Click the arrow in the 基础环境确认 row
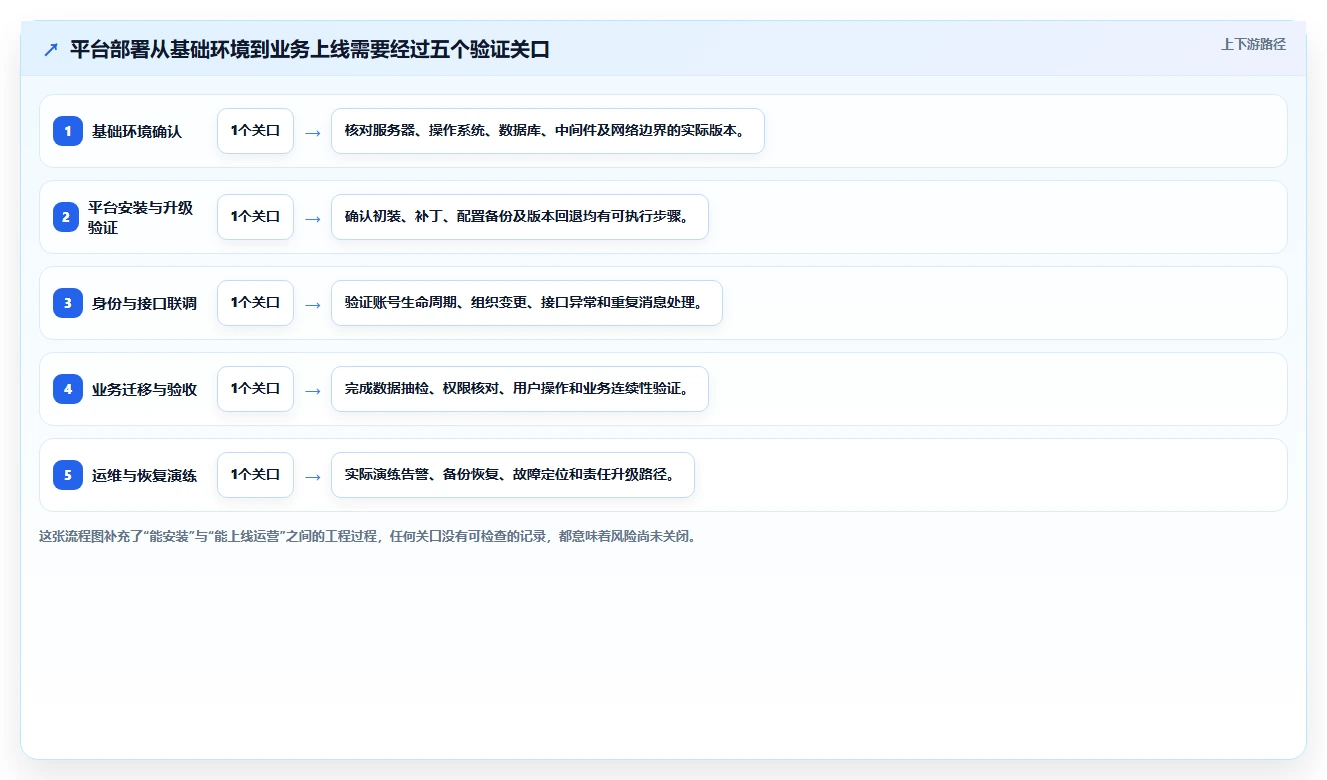The image size is (1327, 780). [x=313, y=132]
